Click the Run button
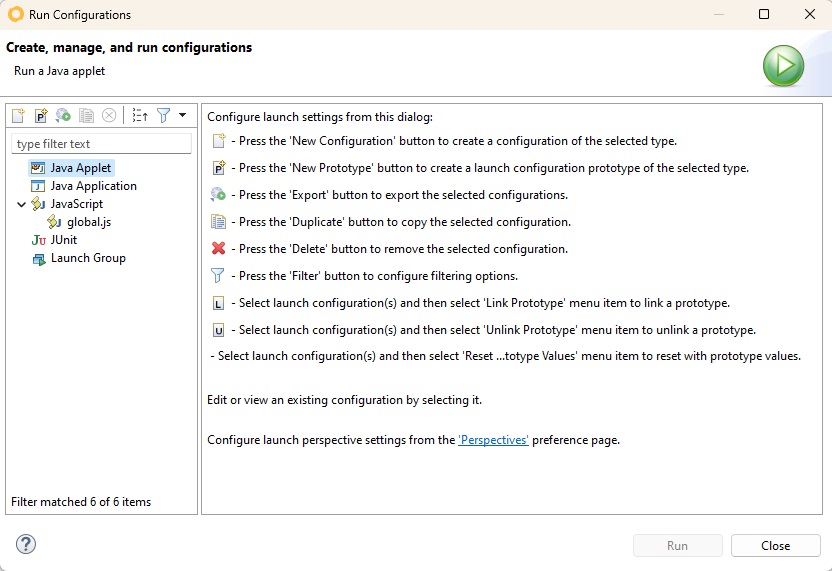This screenshot has height=571, width=832. 677,546
